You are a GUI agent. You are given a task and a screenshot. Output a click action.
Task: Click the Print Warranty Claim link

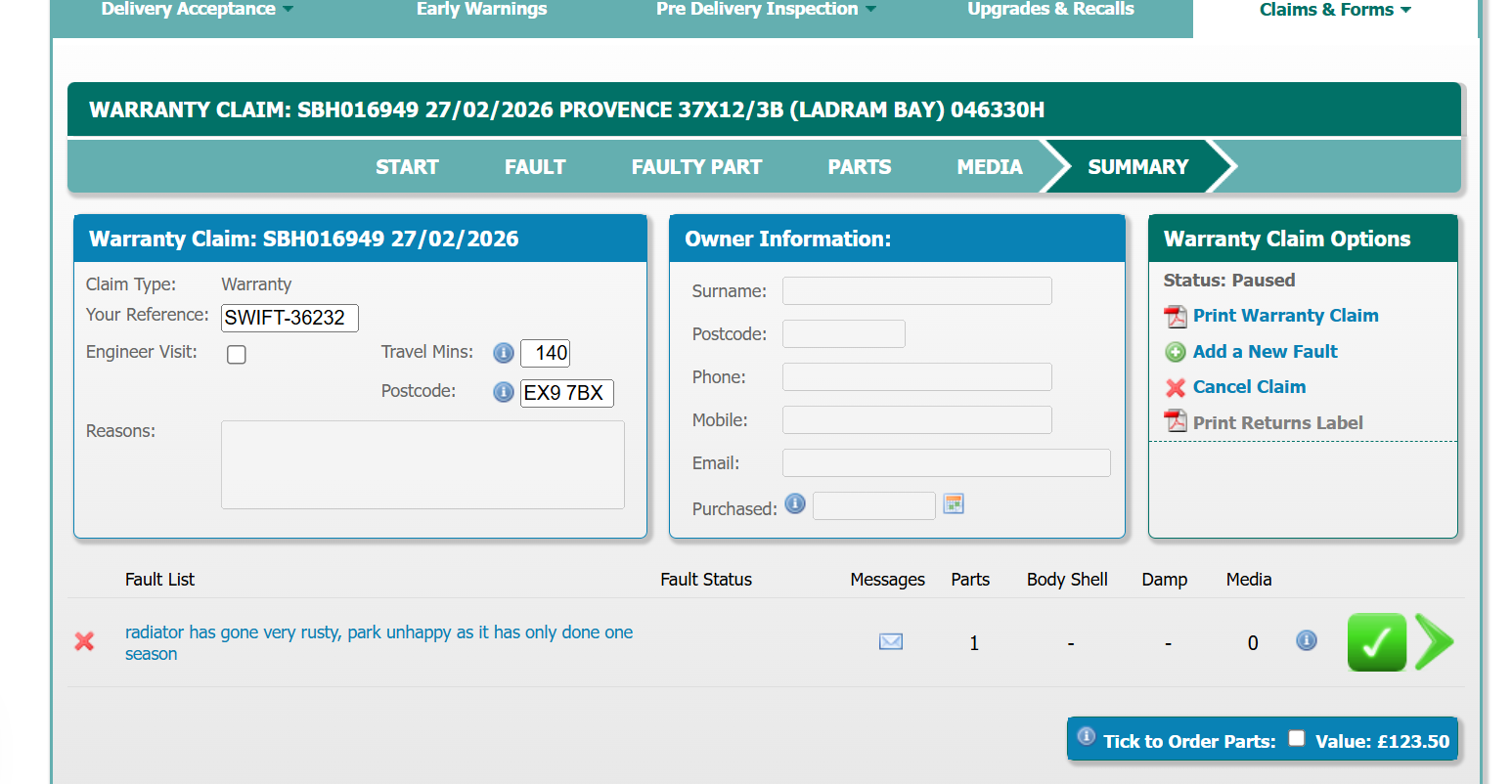tap(1285, 316)
